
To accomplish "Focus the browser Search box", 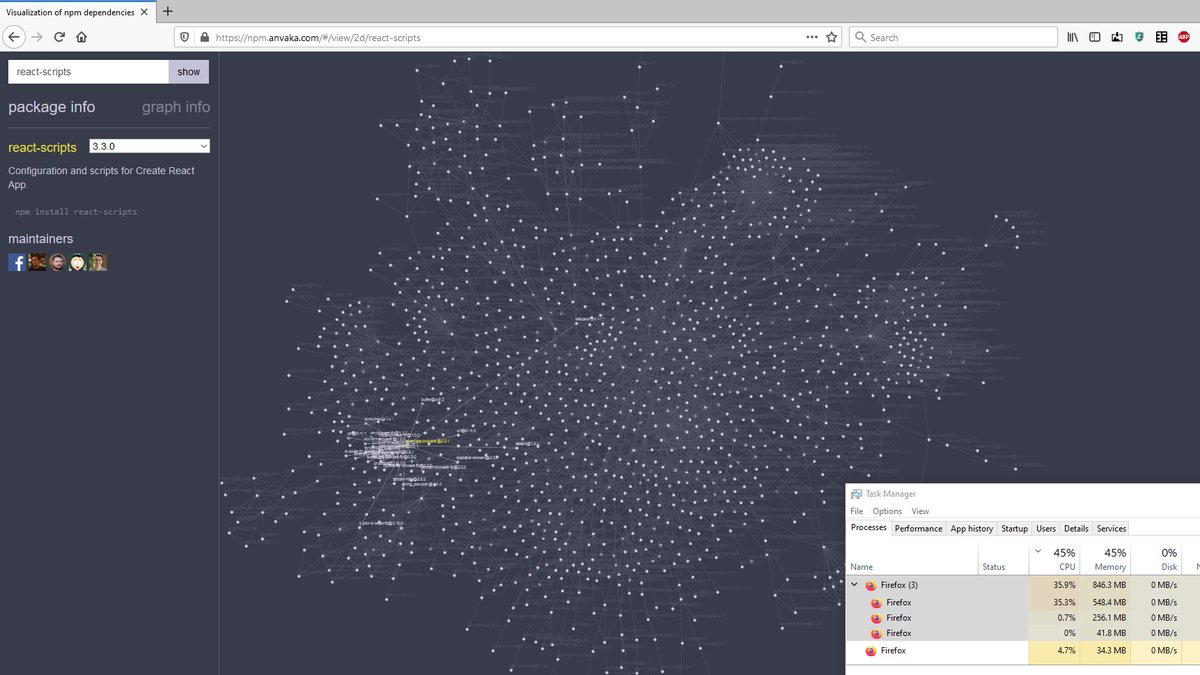I will pyautogui.click(x=953, y=37).
